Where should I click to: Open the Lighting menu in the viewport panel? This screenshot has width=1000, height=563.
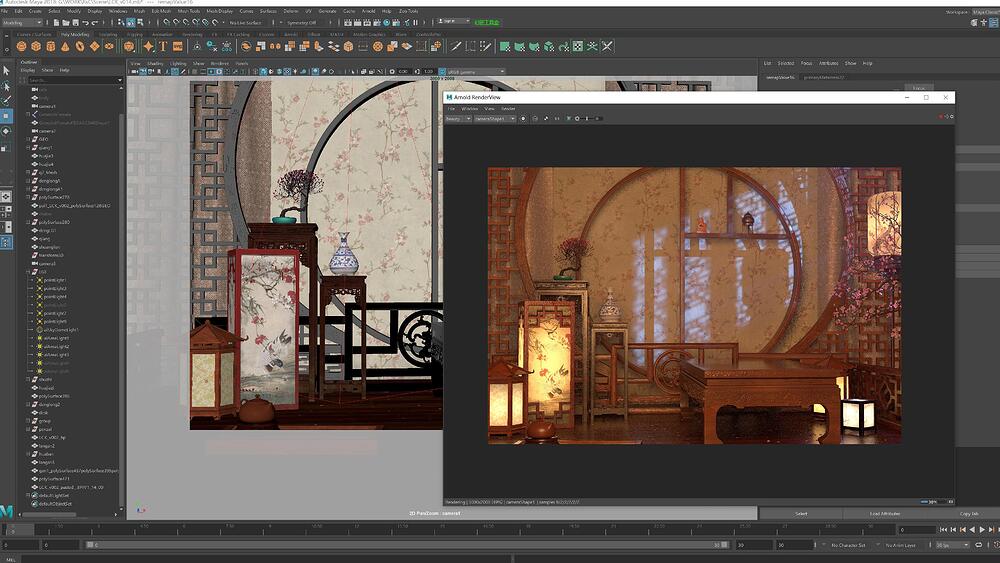(x=178, y=64)
